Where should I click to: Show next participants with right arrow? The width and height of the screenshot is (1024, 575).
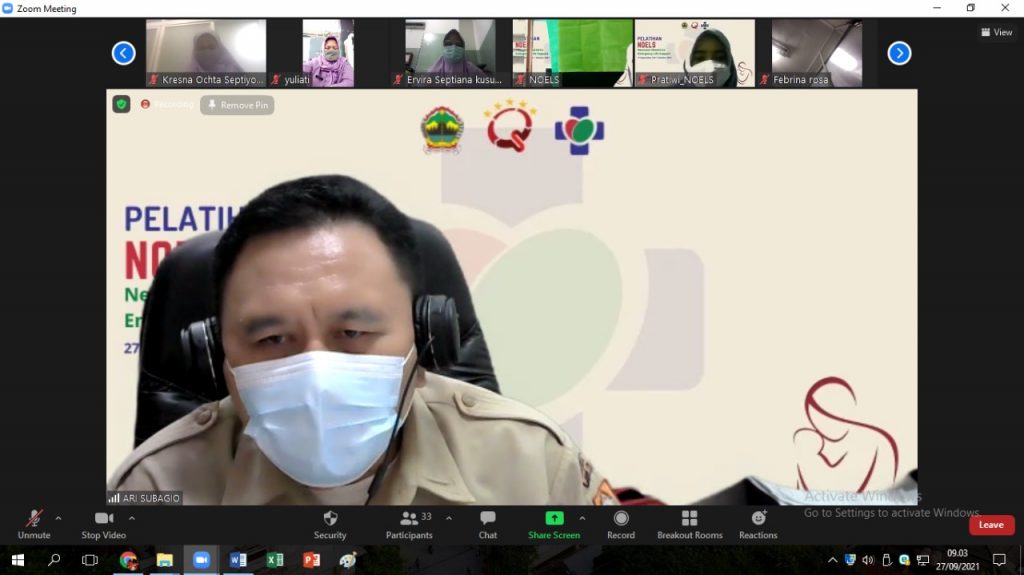899,53
